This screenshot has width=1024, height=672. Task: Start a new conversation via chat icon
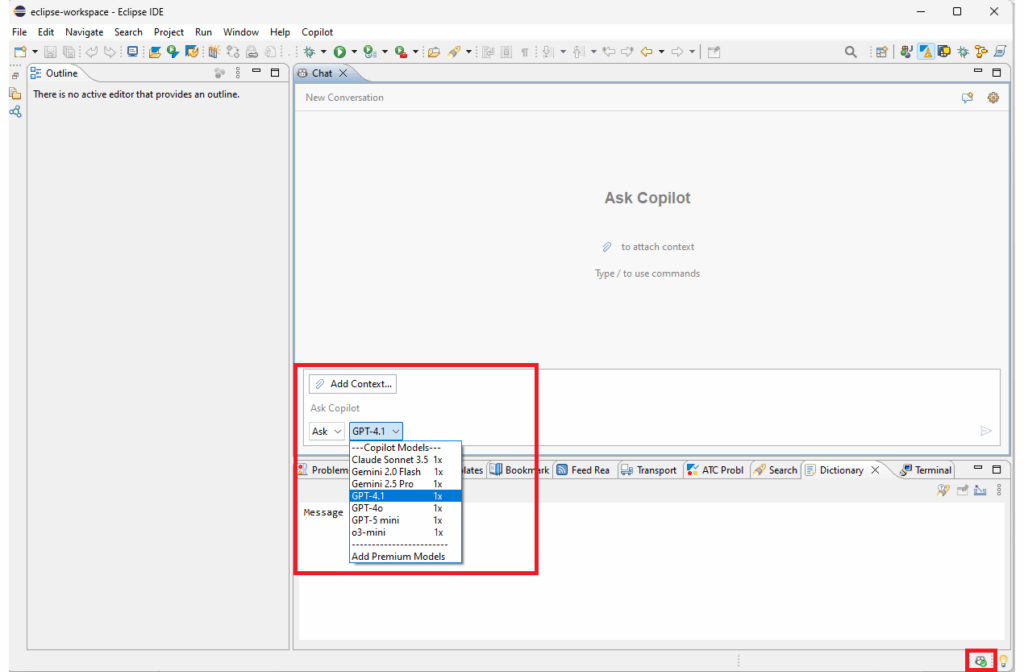point(967,98)
